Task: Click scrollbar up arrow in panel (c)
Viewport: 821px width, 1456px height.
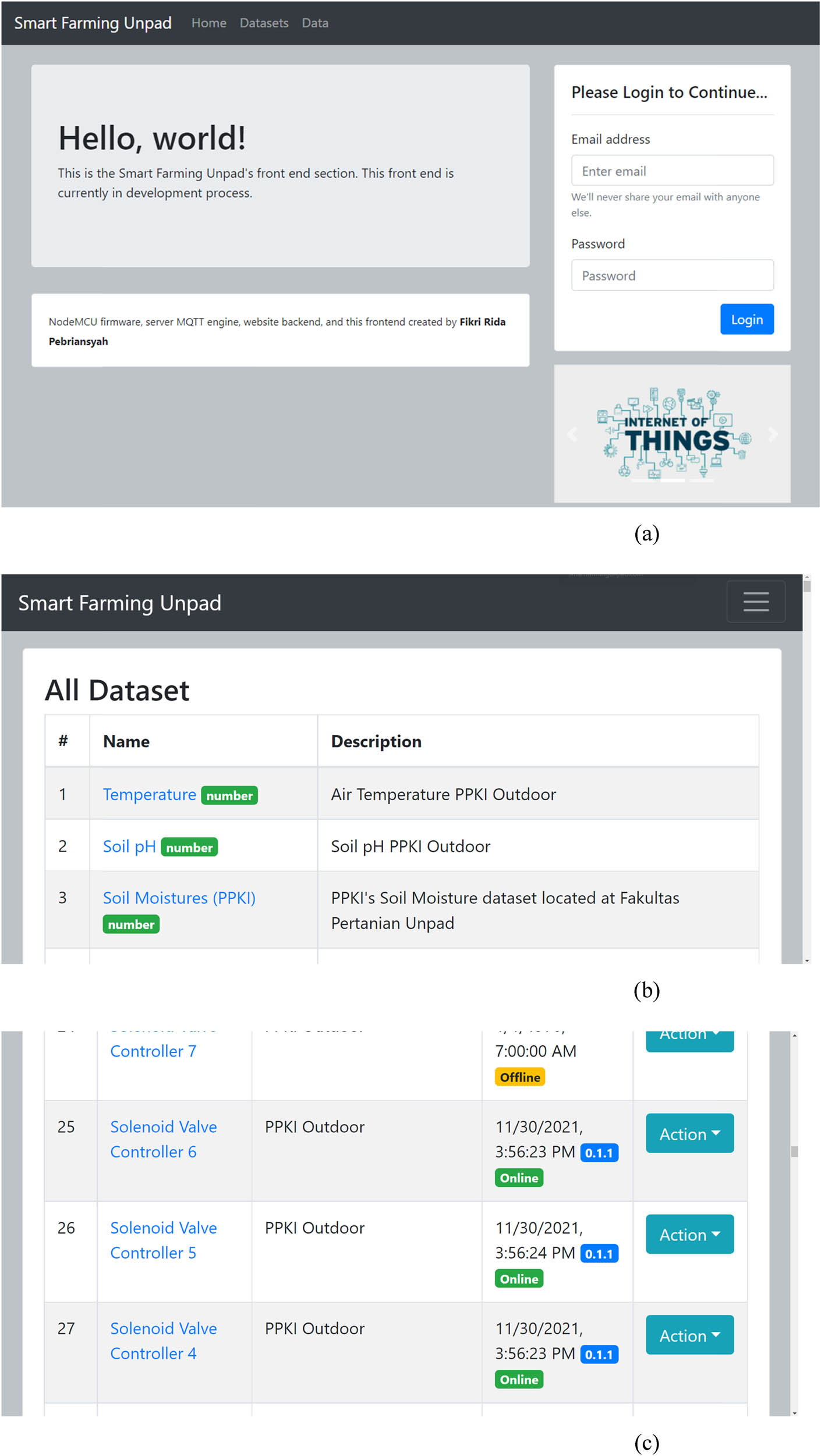Action: 794,1036
